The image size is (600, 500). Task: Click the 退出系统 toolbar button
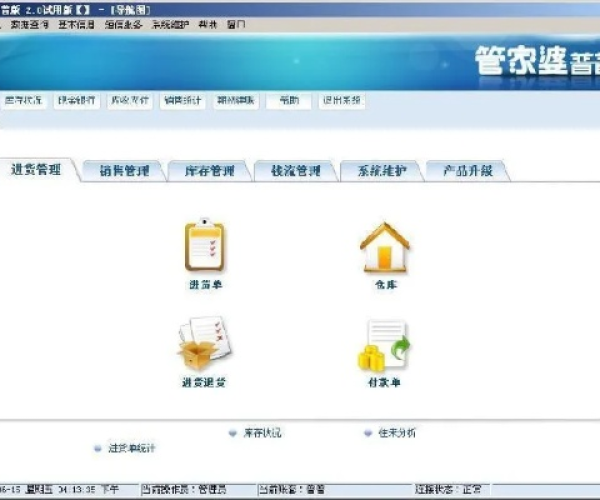(342, 101)
